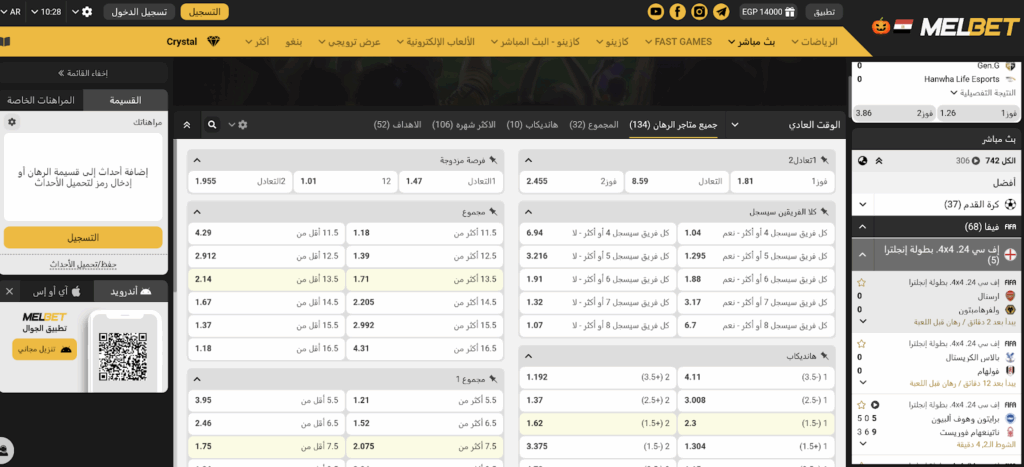This screenshot has width=1024, height=467.
Task: Click the EGP 14000 gift bonus button
Action: 768,12
